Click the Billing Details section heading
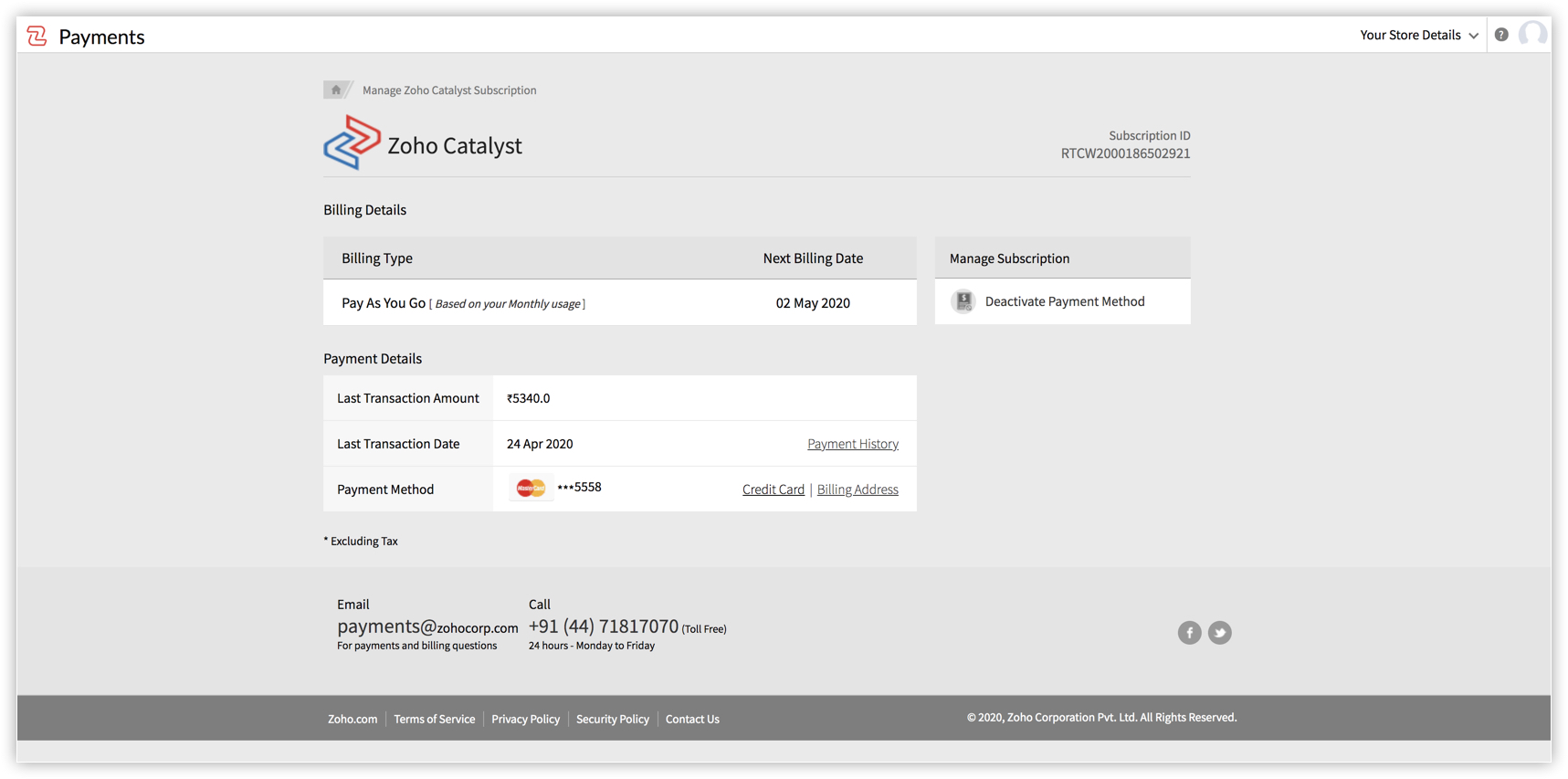Screen dimensions: 1568x779 point(364,210)
